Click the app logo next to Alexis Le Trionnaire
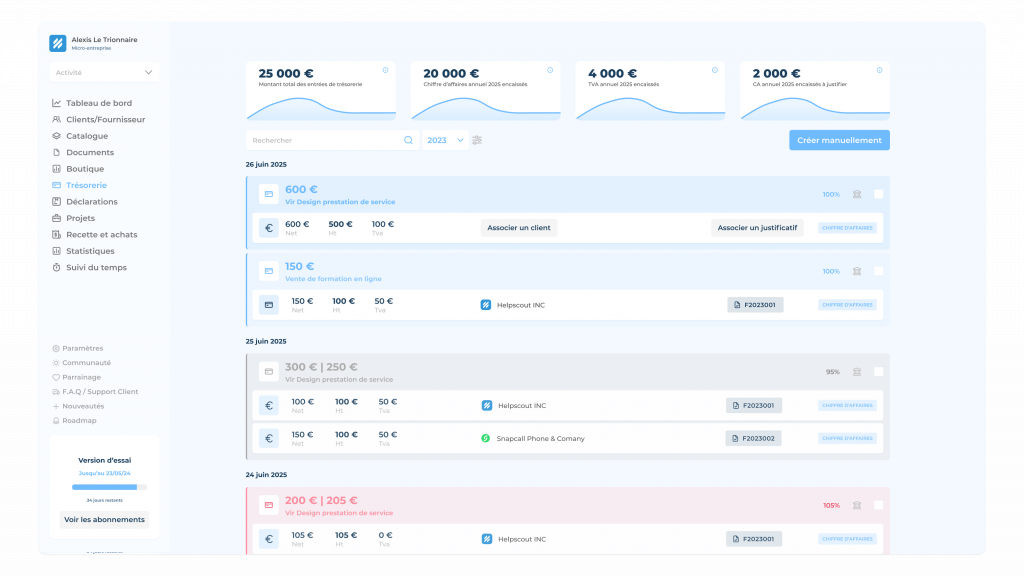 [57, 43]
